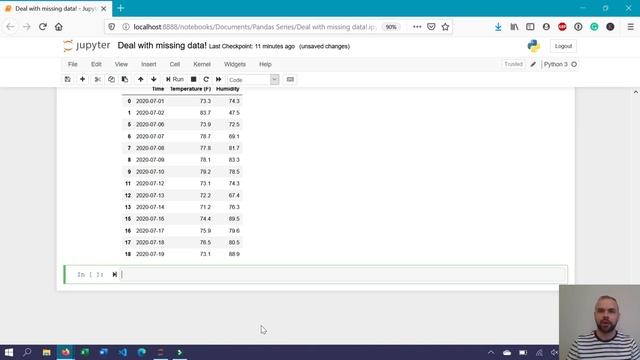Screen dimensions: 640x360
Task: Open the Firefox account icon
Action: pyautogui.click(x=546, y=27)
